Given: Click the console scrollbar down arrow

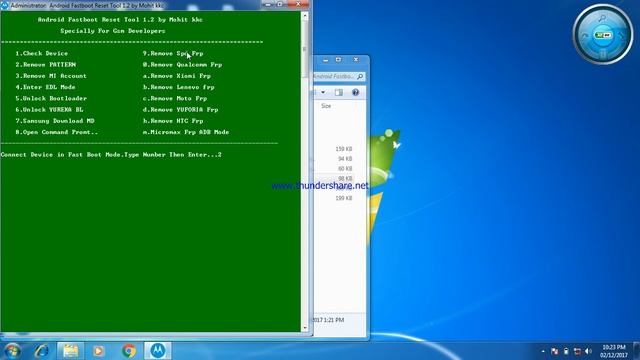Looking at the screenshot, I should pos(304,328).
